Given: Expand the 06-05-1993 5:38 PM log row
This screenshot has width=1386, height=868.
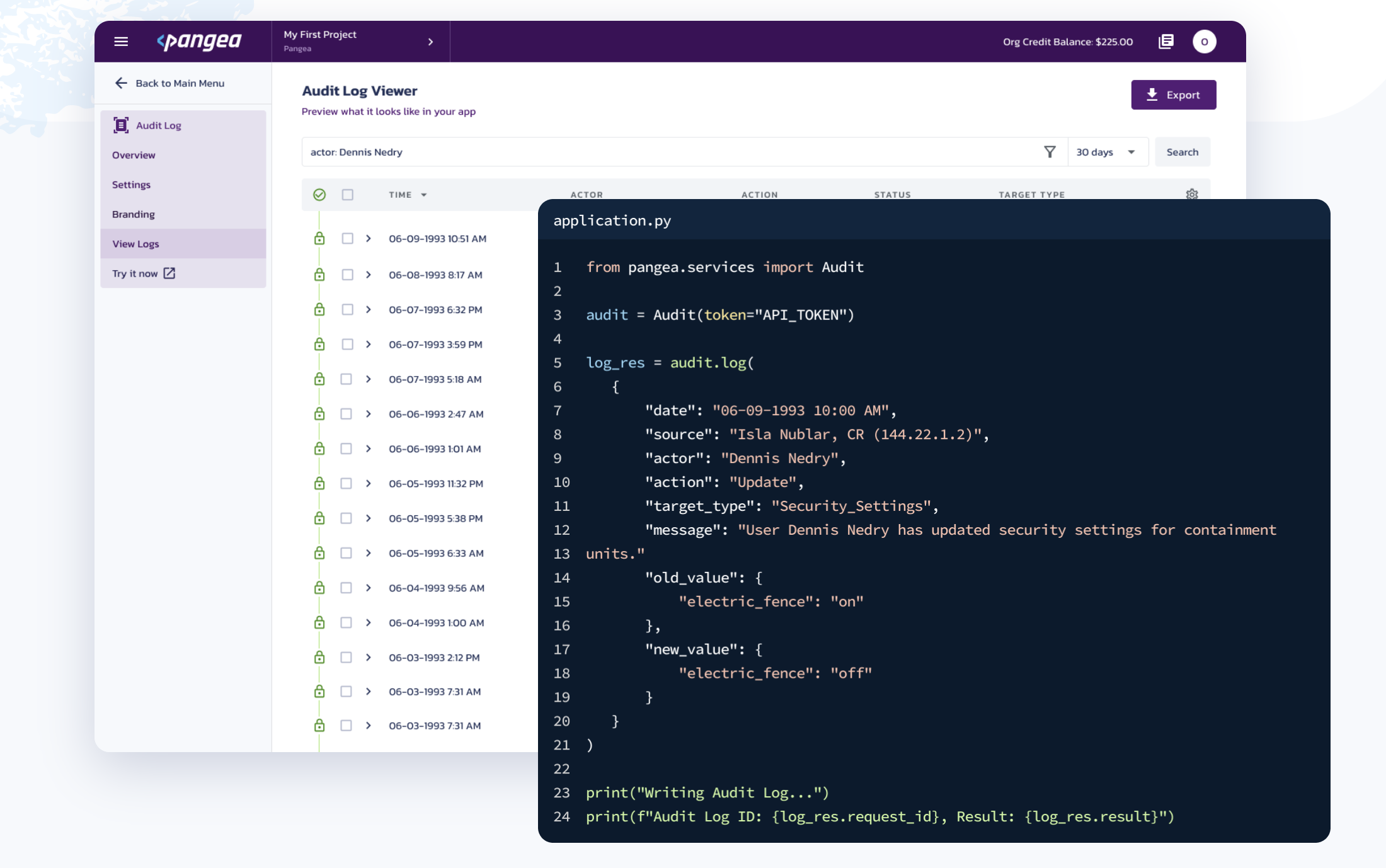Looking at the screenshot, I should pyautogui.click(x=369, y=518).
